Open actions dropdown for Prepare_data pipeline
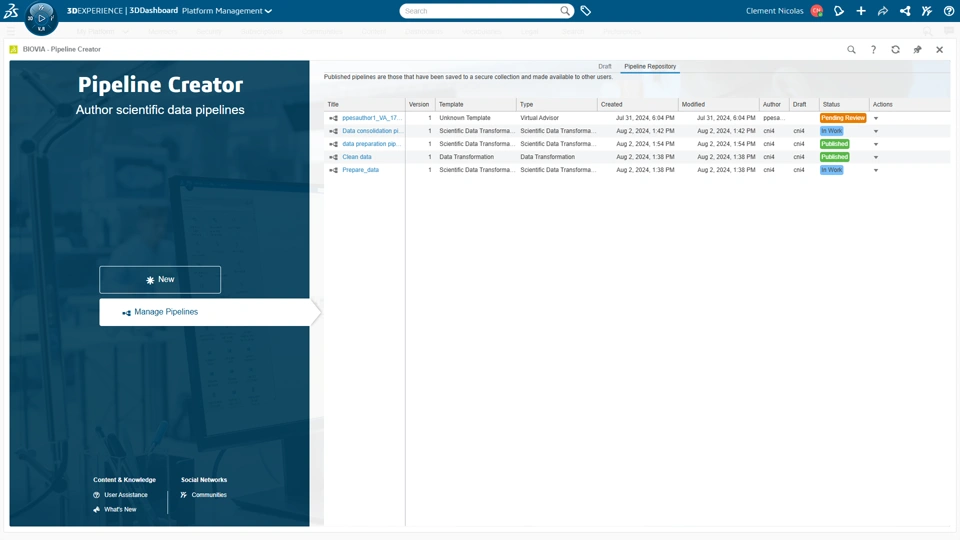Image resolution: width=960 pixels, height=540 pixels. [876, 170]
